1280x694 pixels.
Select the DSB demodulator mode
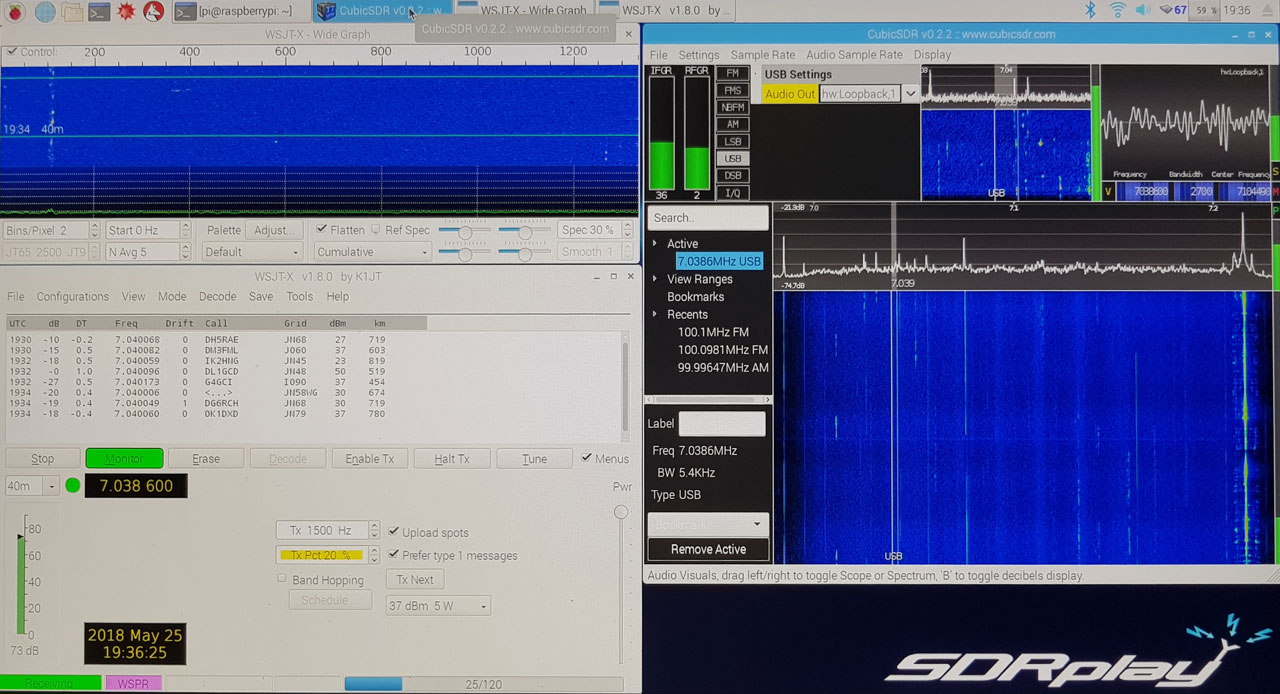tap(733, 176)
